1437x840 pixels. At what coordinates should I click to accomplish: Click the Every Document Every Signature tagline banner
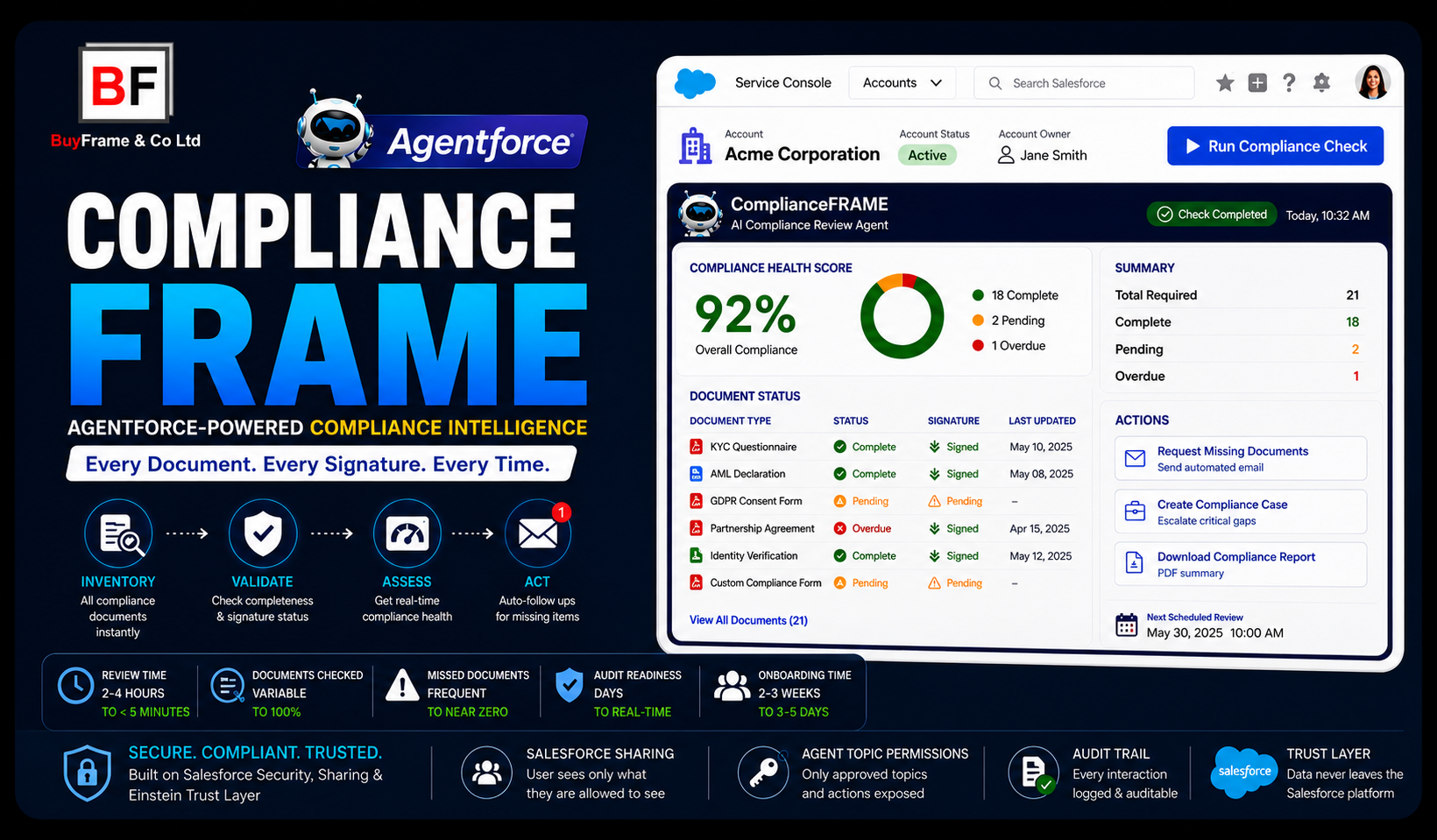coord(321,464)
